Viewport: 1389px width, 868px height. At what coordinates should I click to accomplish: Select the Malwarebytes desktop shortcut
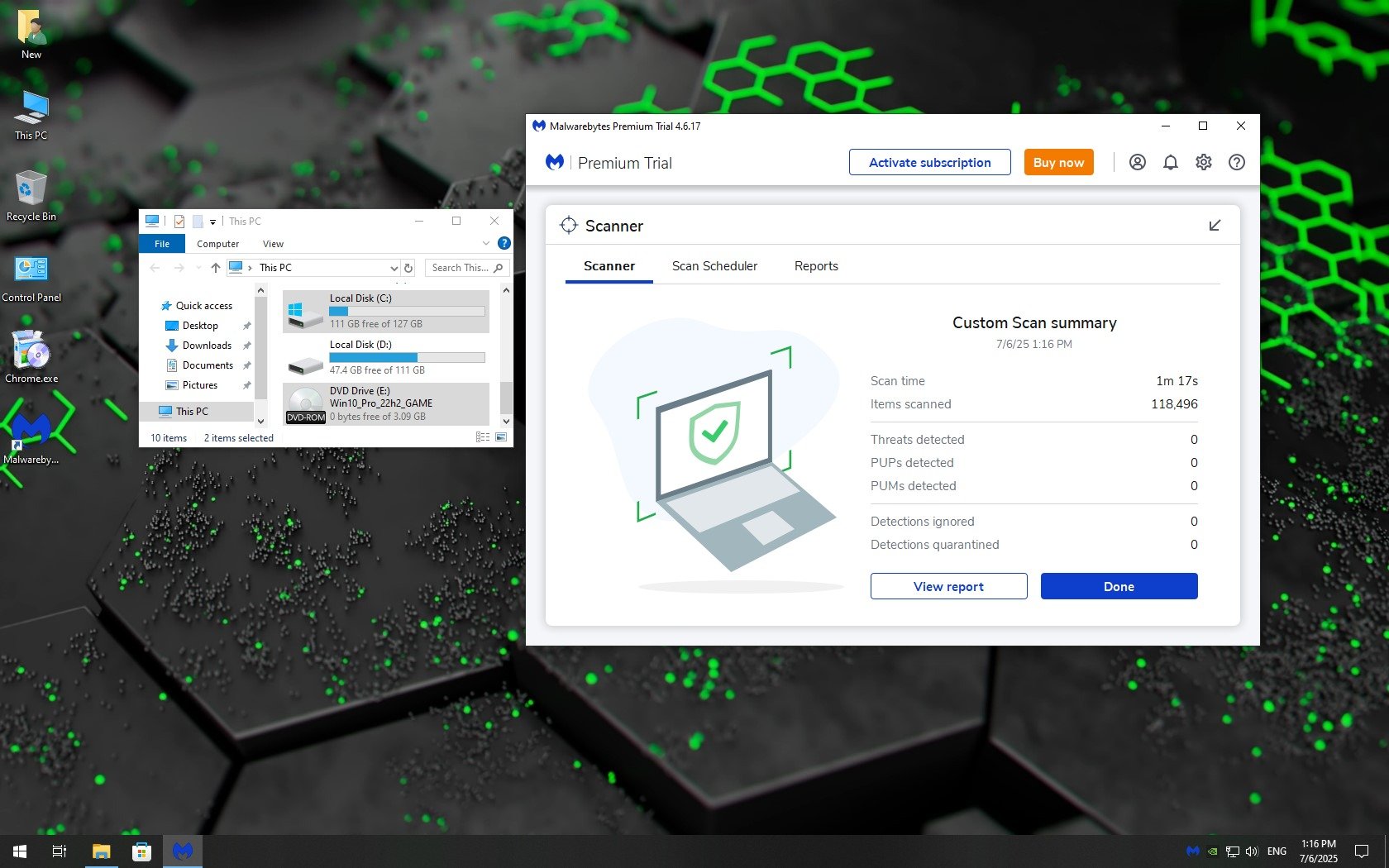tap(31, 440)
